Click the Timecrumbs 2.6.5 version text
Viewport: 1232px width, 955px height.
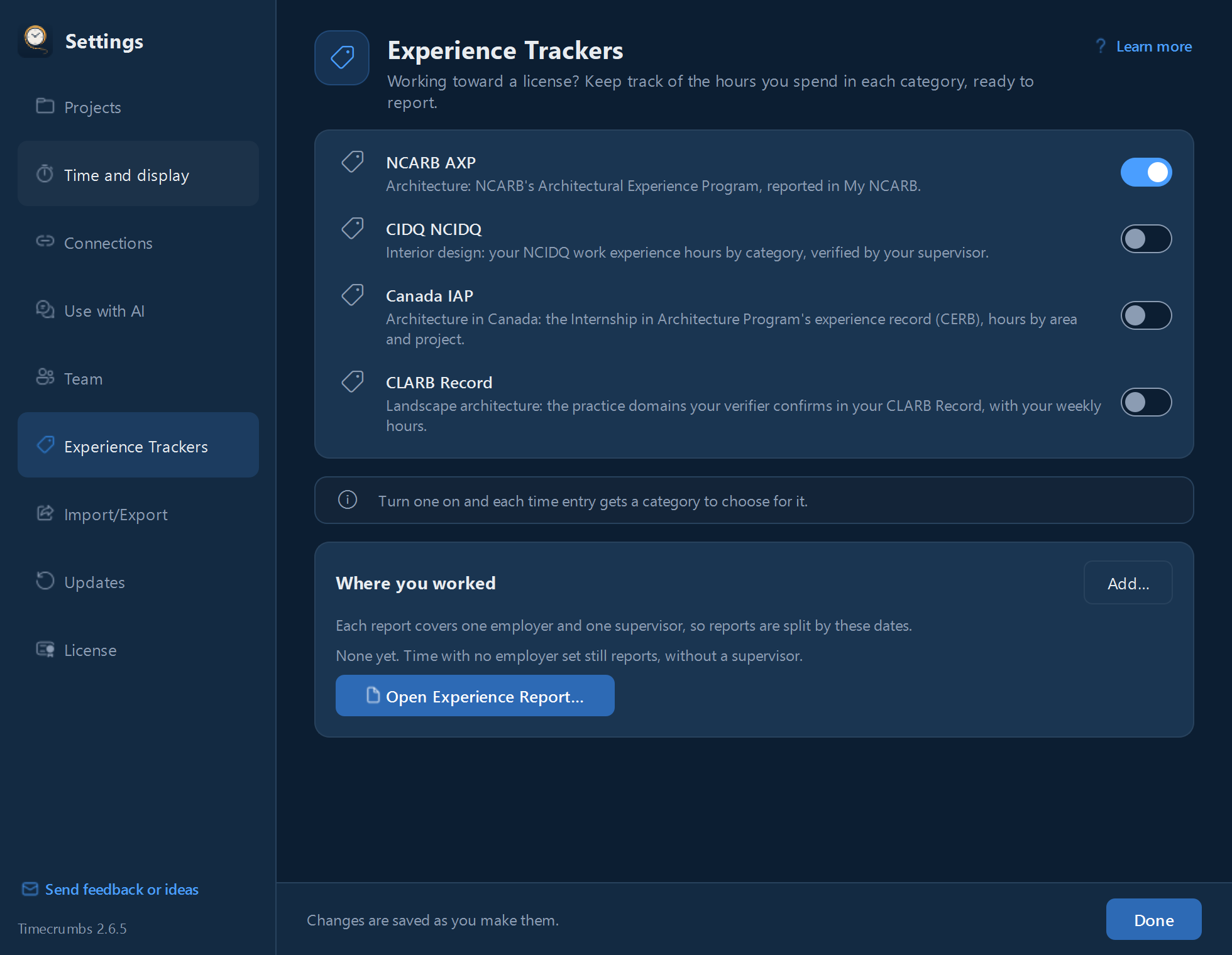[72, 929]
